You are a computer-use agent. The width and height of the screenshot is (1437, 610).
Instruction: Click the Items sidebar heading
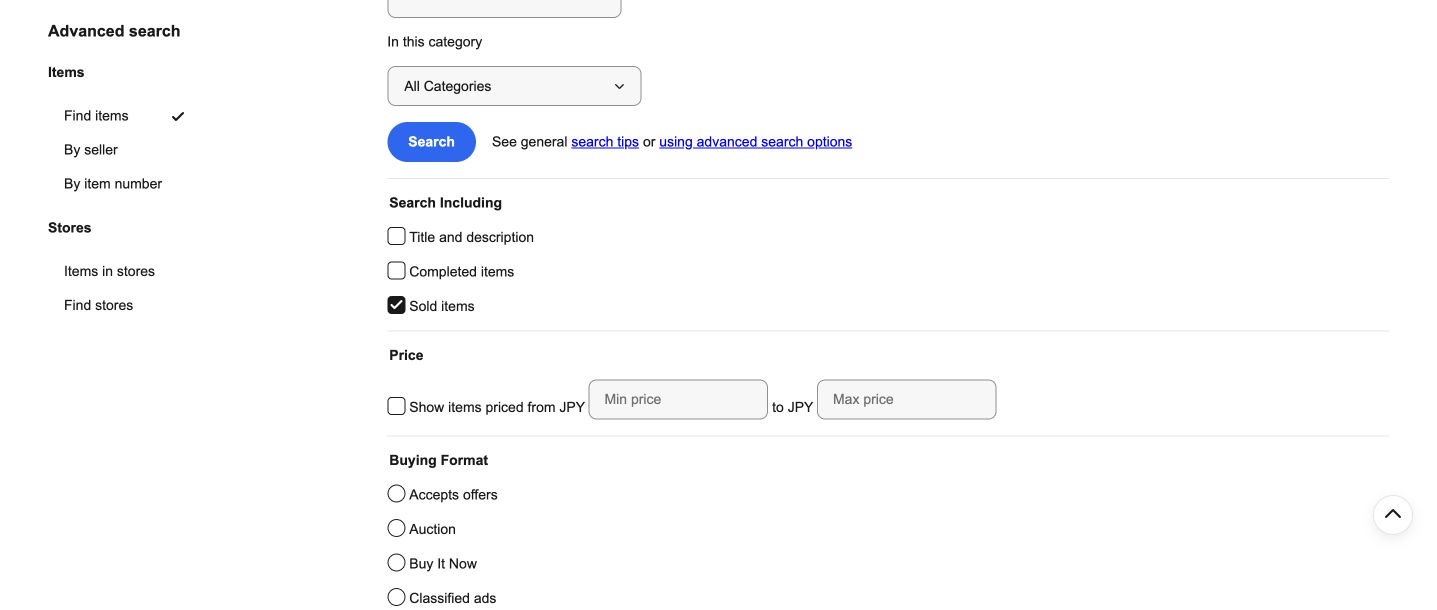pyautogui.click(x=66, y=72)
